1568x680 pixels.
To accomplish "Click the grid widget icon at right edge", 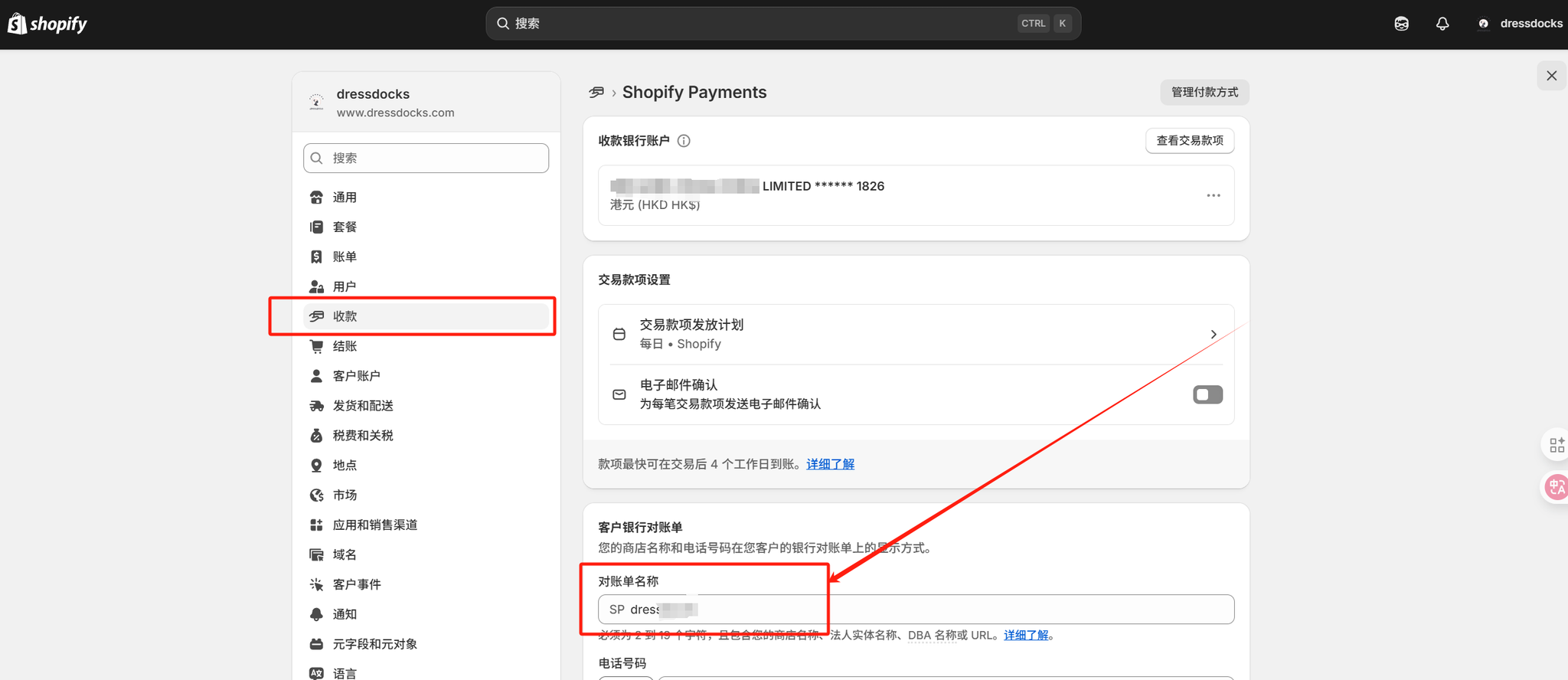I will [x=1556, y=445].
